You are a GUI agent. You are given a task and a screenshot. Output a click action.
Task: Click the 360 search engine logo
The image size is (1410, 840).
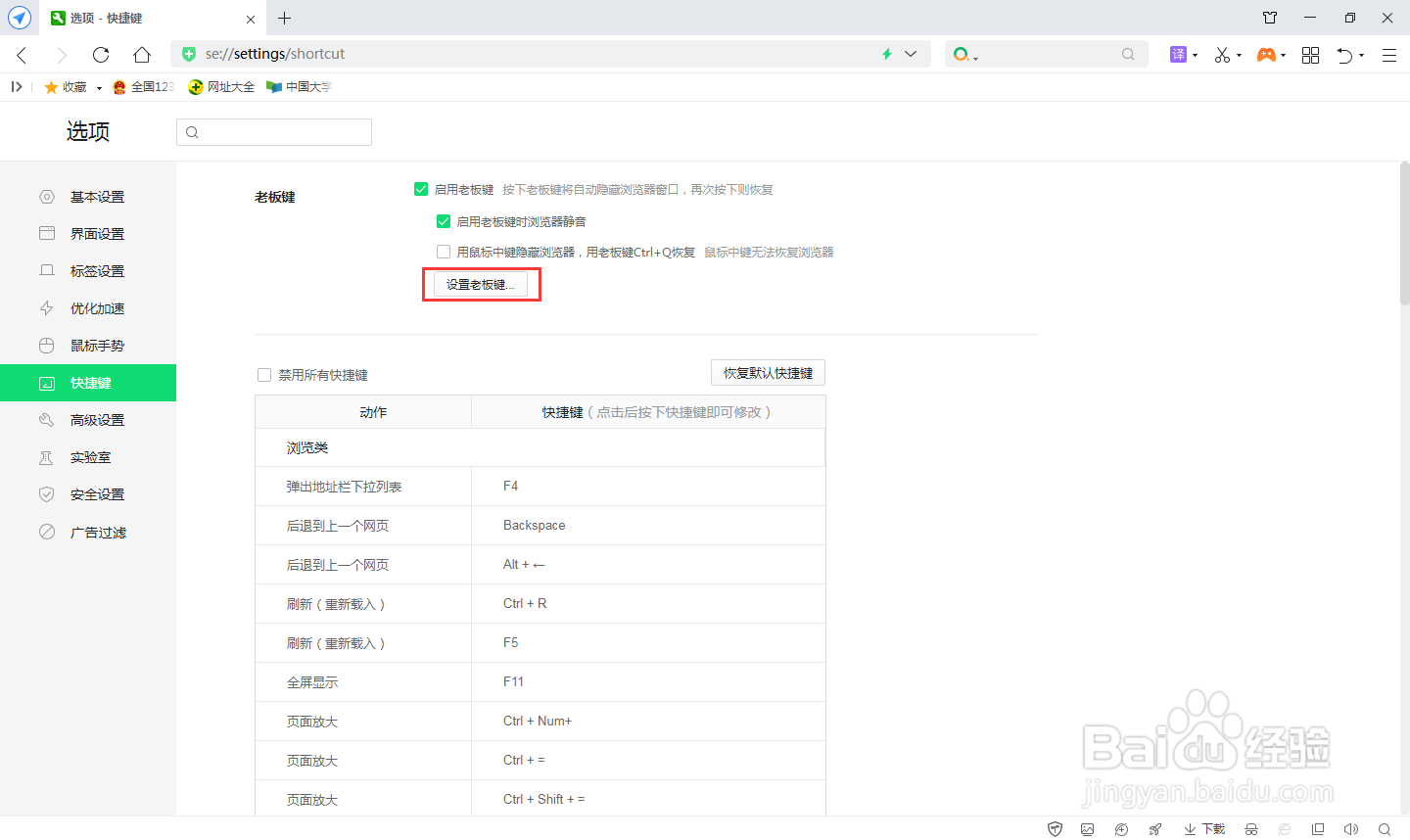961,55
